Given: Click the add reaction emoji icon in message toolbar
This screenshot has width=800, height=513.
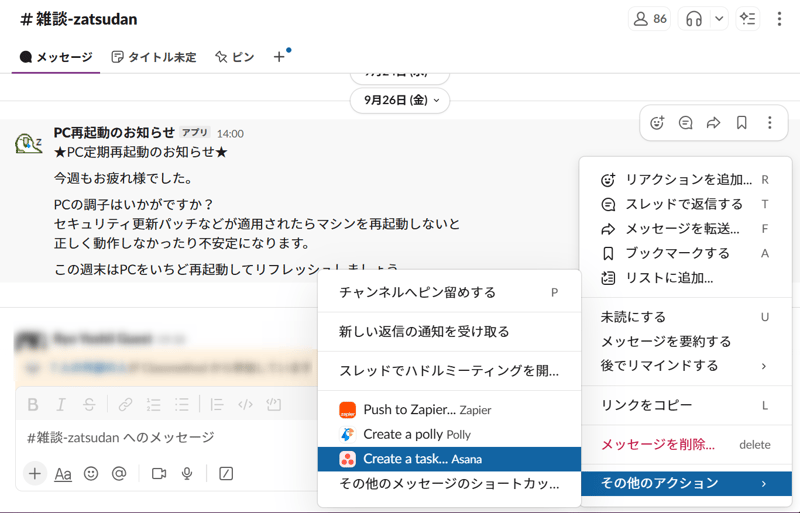Looking at the screenshot, I should point(657,123).
